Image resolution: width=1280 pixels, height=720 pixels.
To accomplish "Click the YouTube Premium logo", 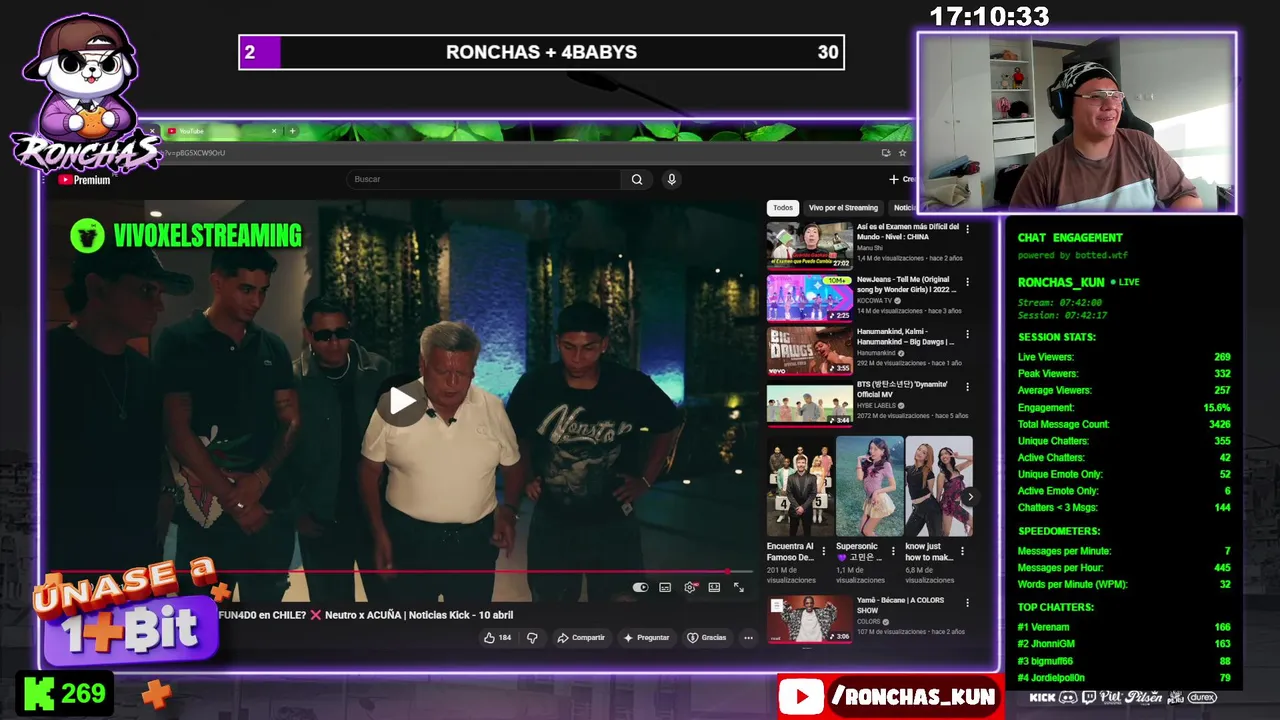I will point(85,180).
